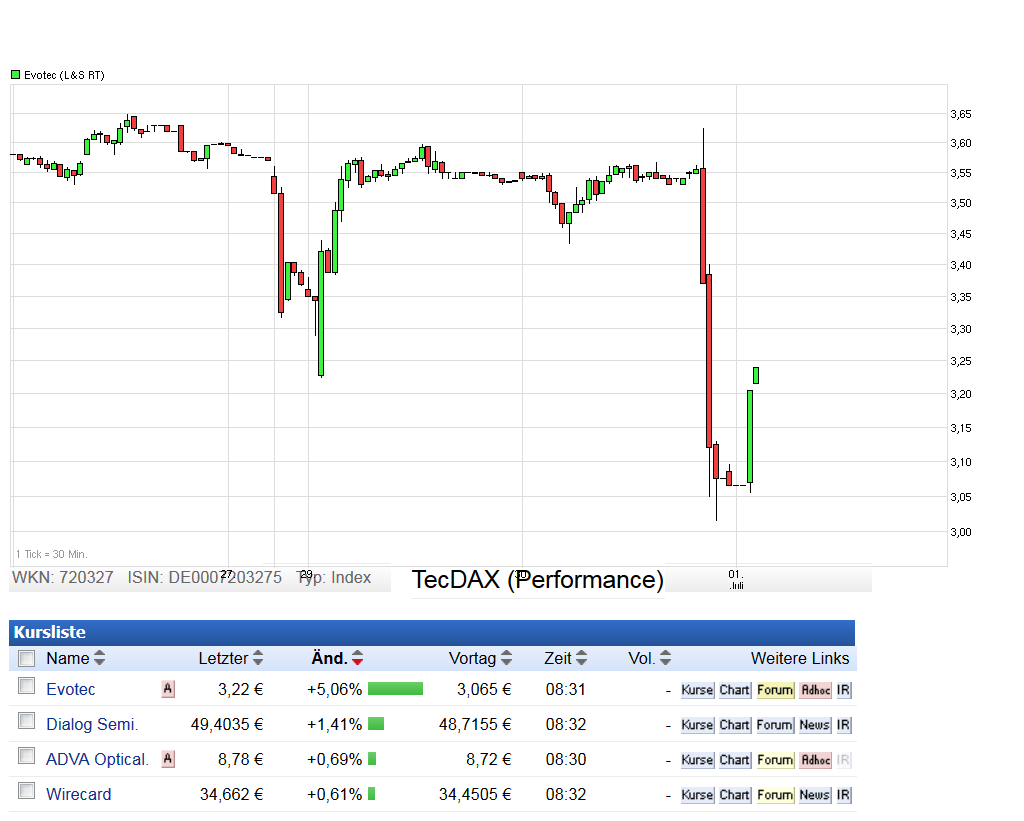Sort by Zeit using its sort arrows

tap(581, 658)
